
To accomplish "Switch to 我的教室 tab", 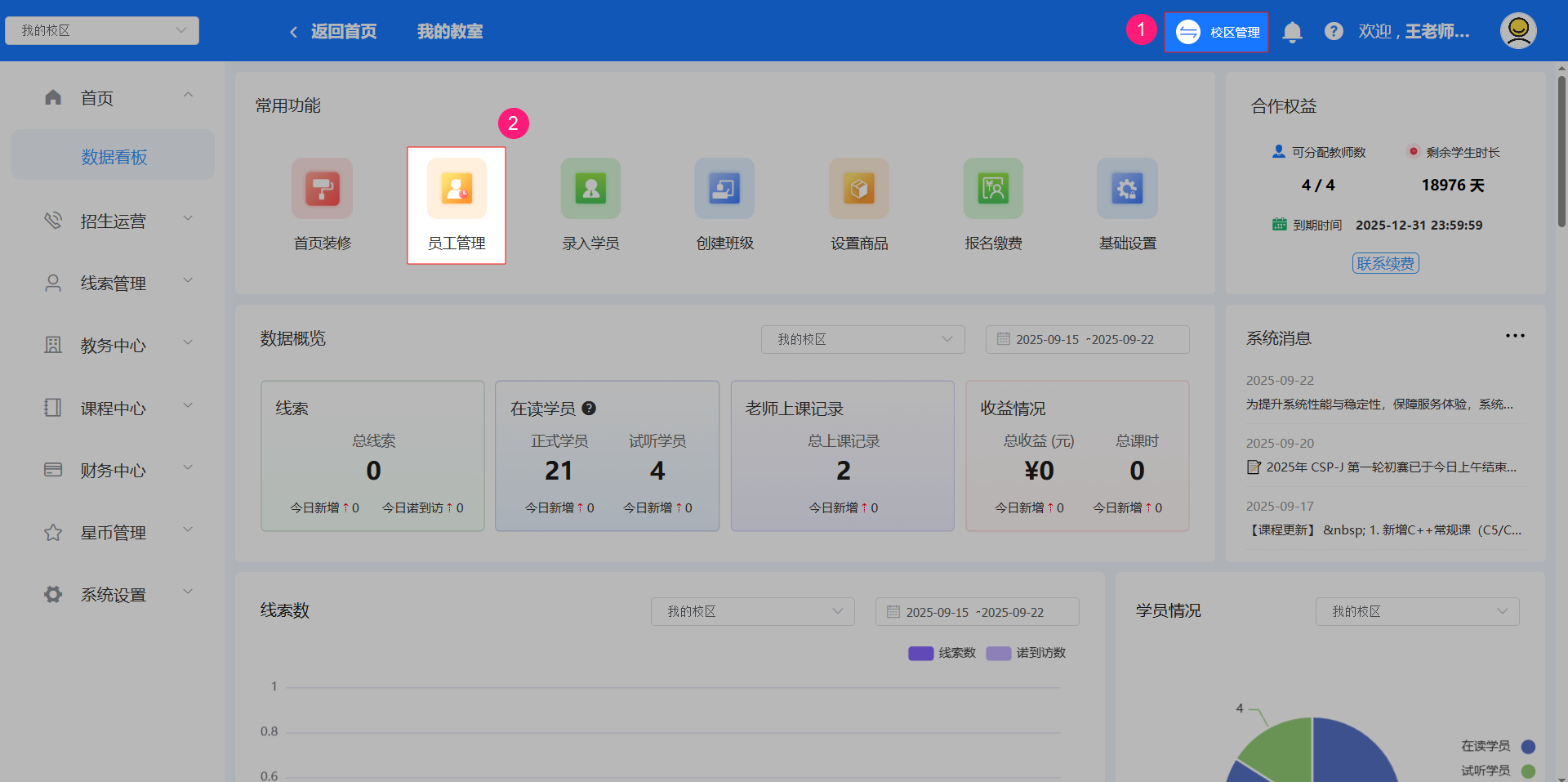I will 449,32.
